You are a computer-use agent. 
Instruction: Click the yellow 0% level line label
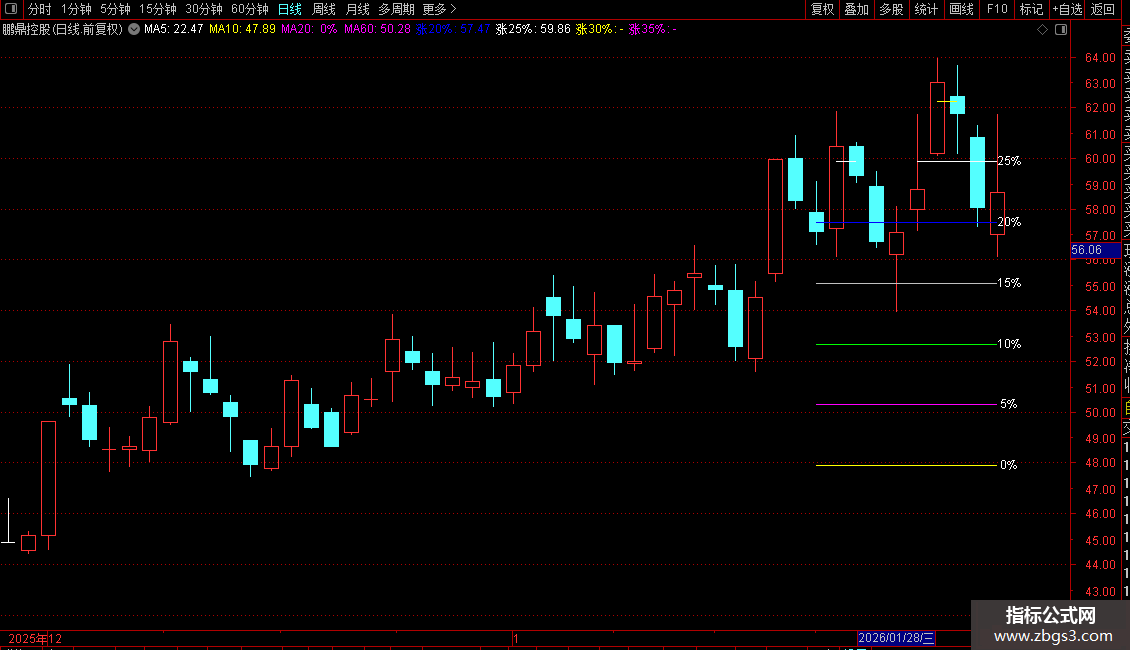pyautogui.click(x=1009, y=465)
